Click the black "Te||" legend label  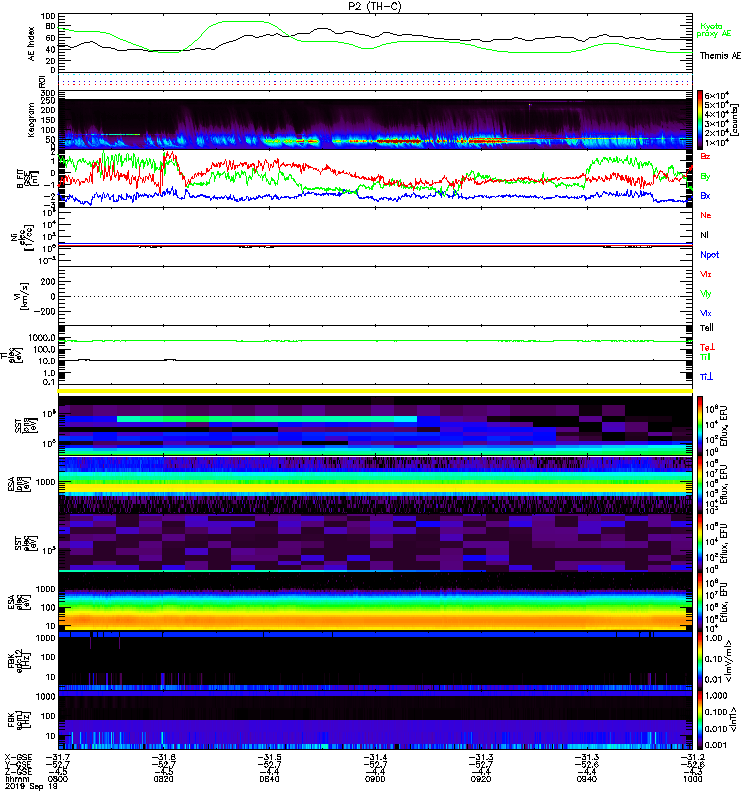pos(707,328)
